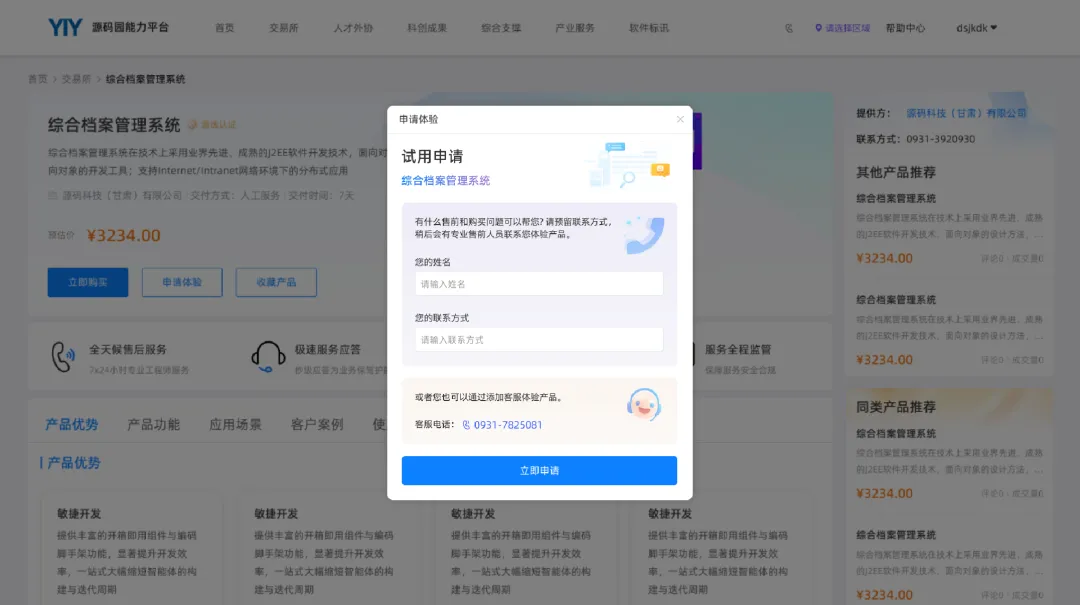This screenshot has width=1080, height=605.
Task: Click the location pin icon 请选择区域
Action: tap(818, 28)
